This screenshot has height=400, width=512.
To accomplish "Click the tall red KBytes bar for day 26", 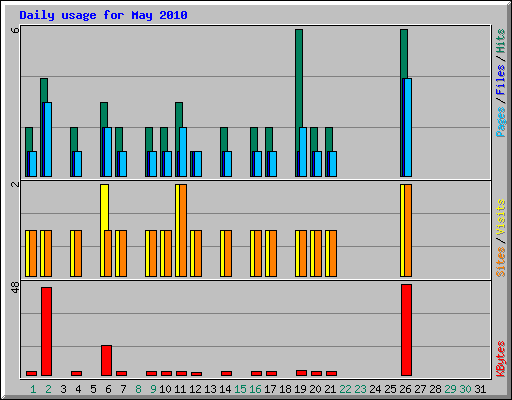I will pos(407,330).
